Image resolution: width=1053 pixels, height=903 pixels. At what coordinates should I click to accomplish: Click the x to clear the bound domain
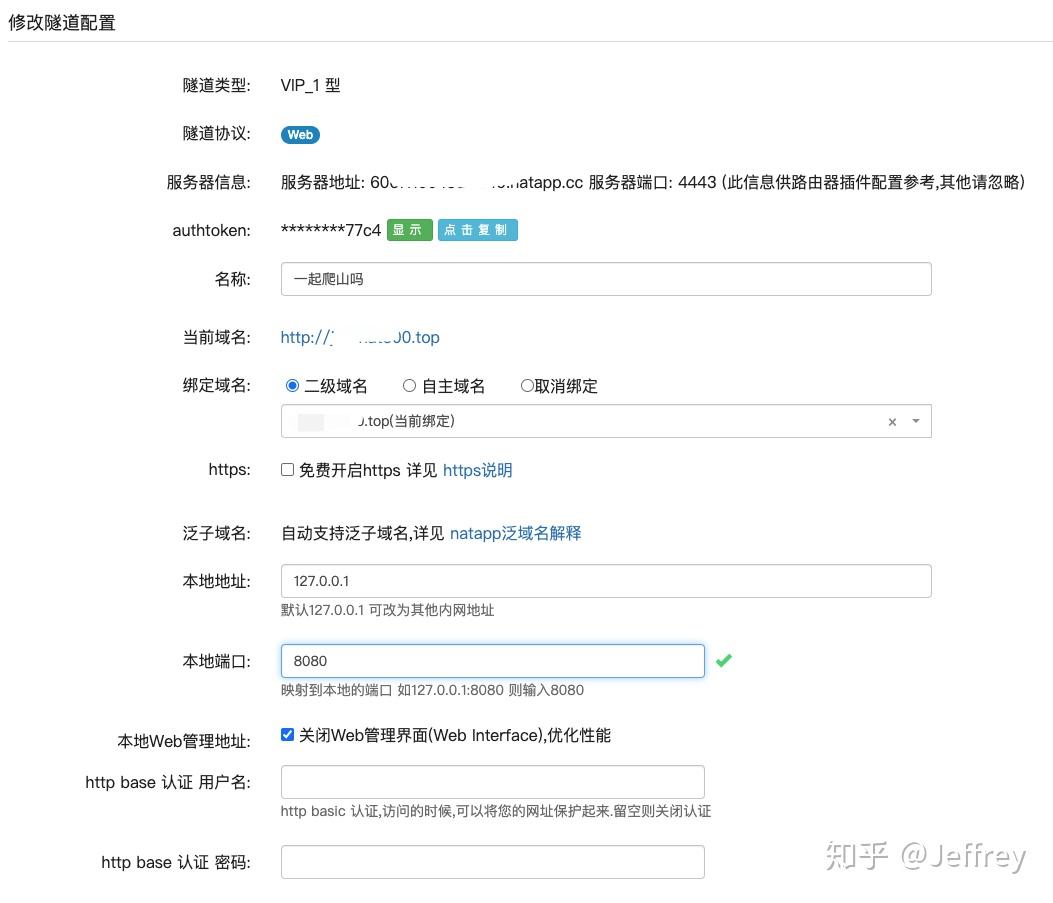pos(891,421)
